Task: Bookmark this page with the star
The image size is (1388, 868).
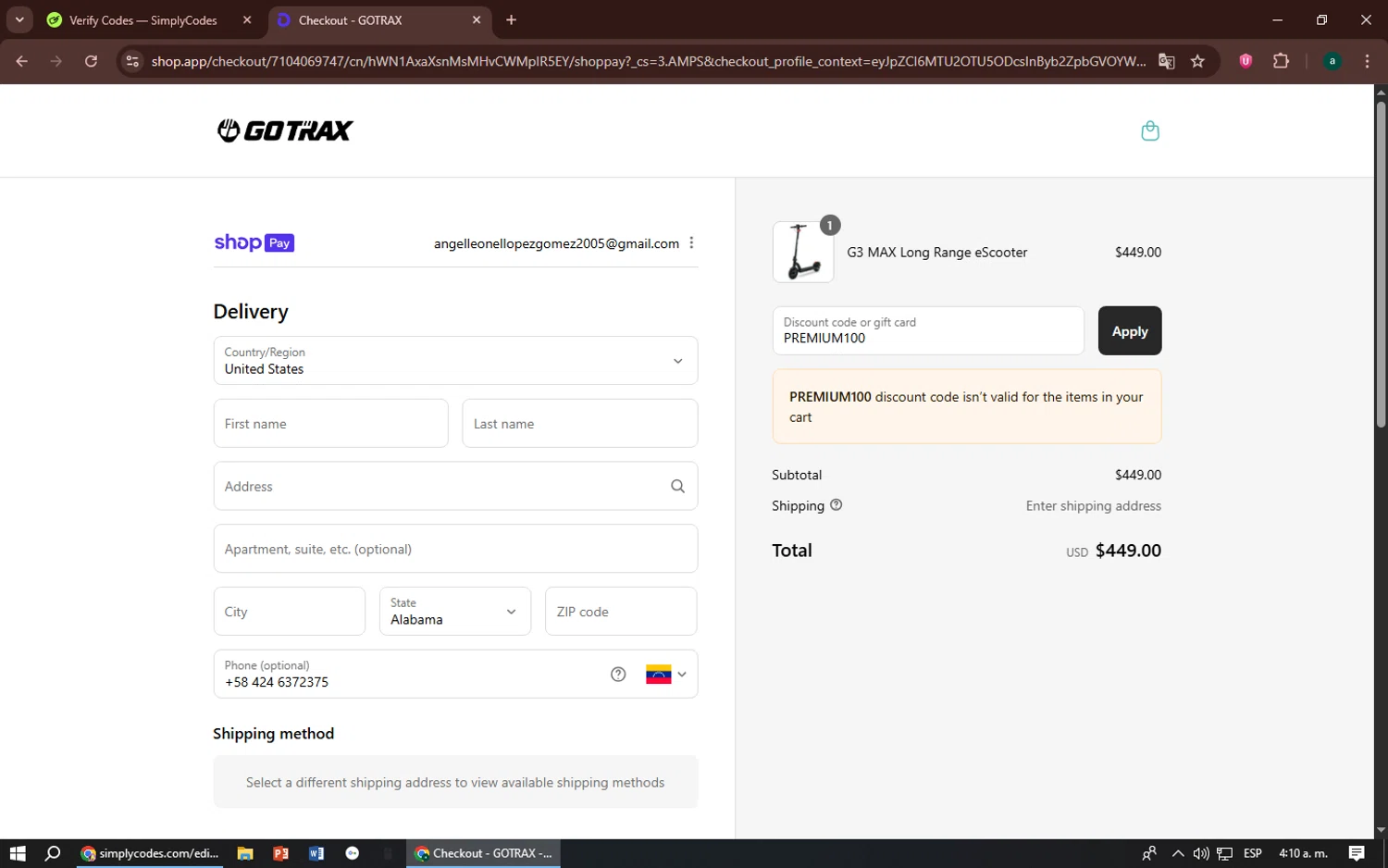Action: click(x=1197, y=61)
